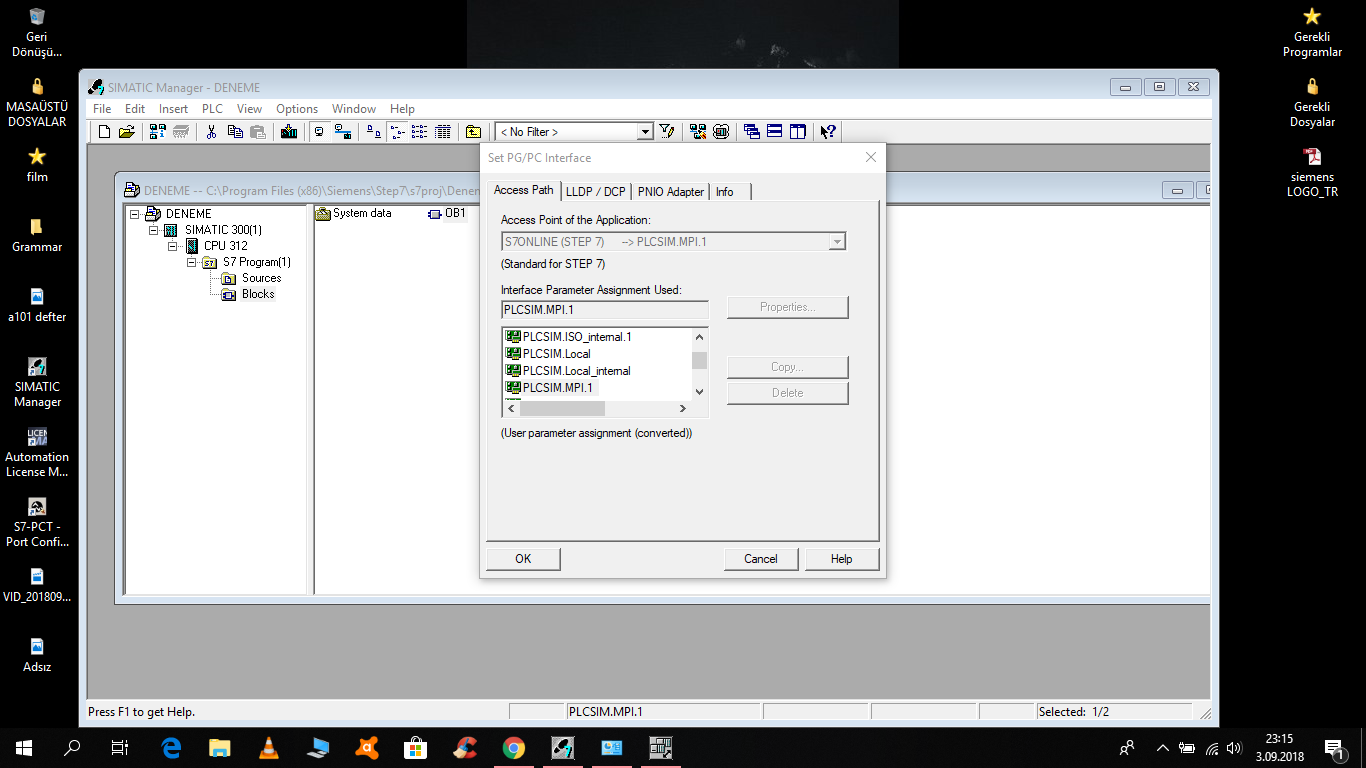This screenshot has width=1366, height=768.
Task: Click the filter funnel icon
Action: click(667, 132)
